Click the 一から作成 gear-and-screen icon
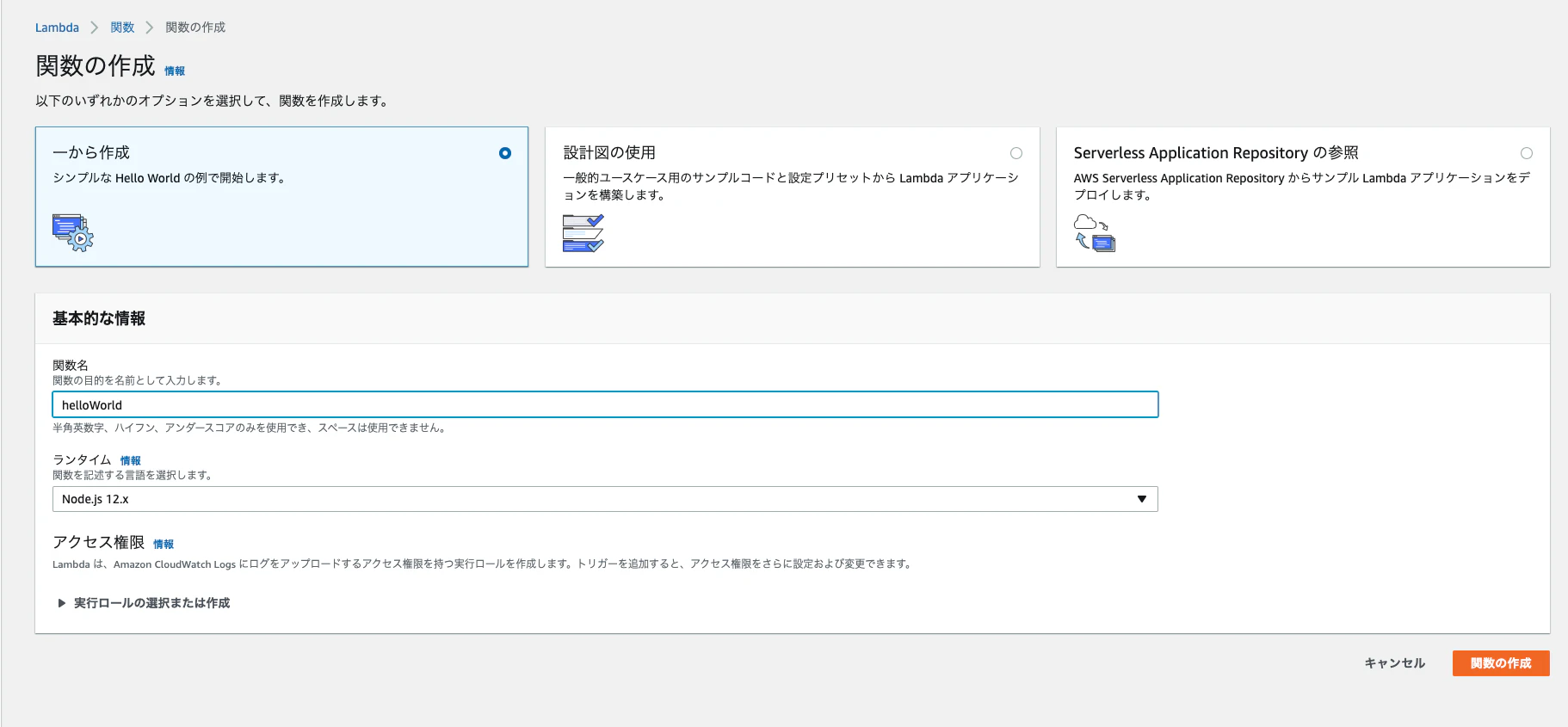The width and height of the screenshot is (1568, 727). 73,232
